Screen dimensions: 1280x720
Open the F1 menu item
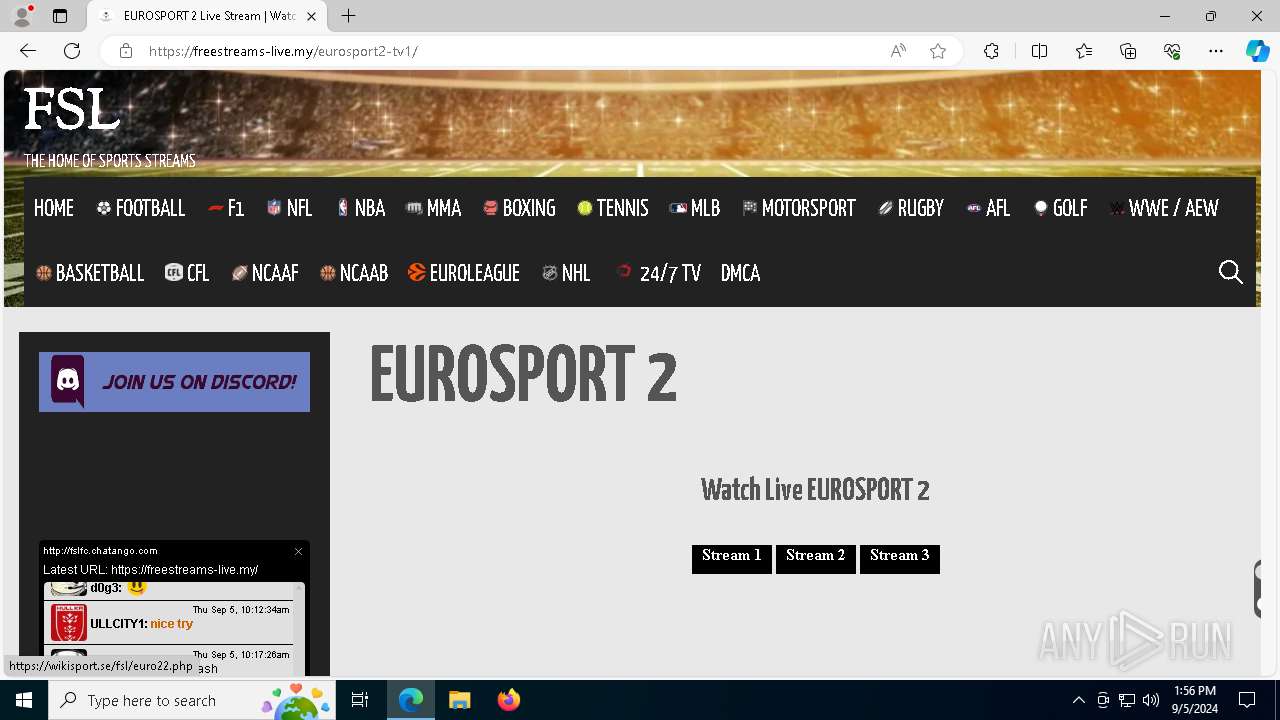click(x=226, y=208)
